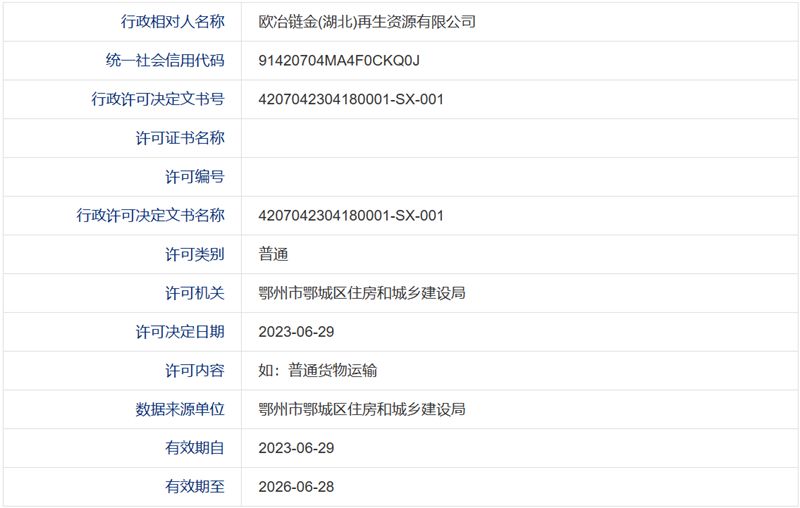
Task: Select the 许可决定日期 value 2023-06-29
Action: pyautogui.click(x=296, y=332)
